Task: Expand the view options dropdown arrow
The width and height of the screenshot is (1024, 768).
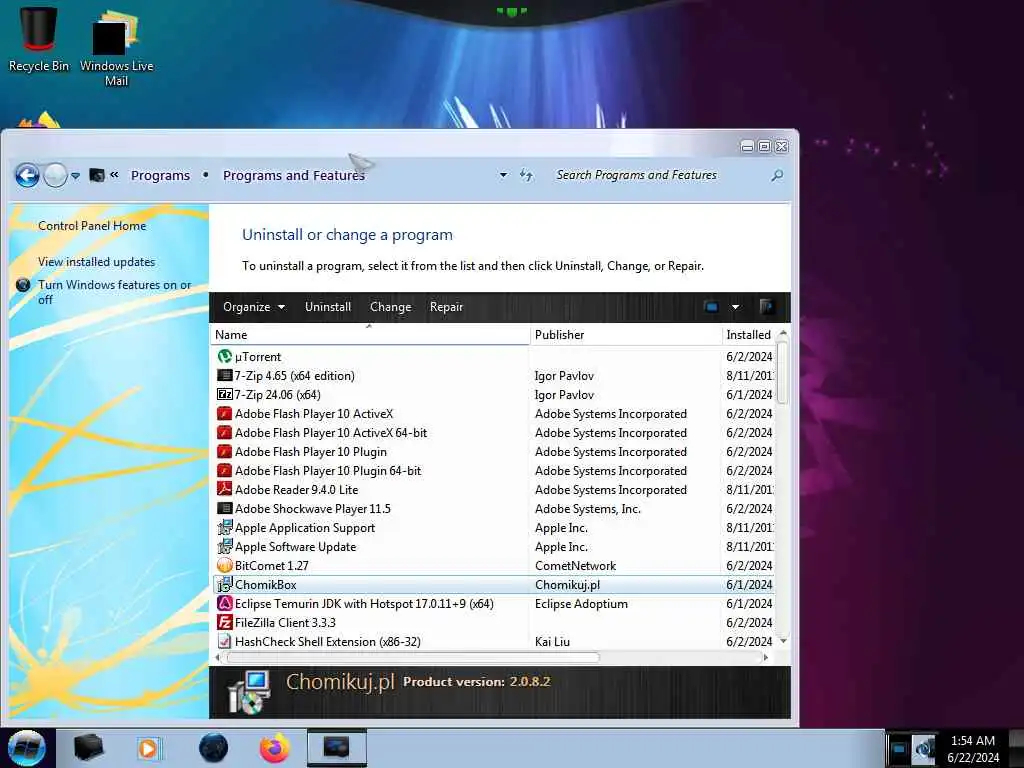Action: click(735, 307)
